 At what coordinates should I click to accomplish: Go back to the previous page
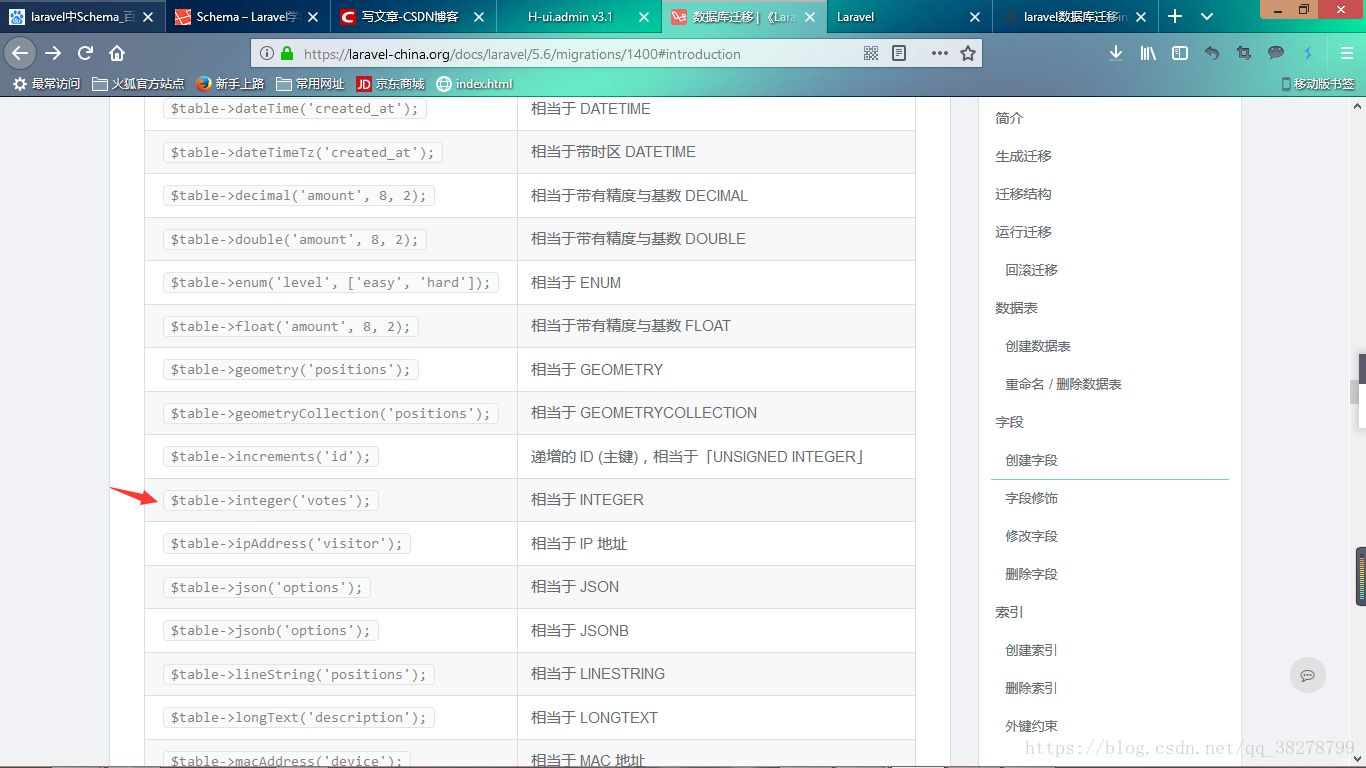coord(20,53)
